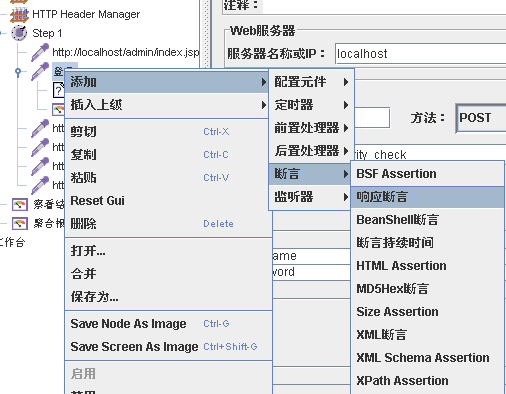The width and height of the screenshot is (506, 394).
Task: Expand the 后置处理器 submenu
Action: (x=311, y=151)
